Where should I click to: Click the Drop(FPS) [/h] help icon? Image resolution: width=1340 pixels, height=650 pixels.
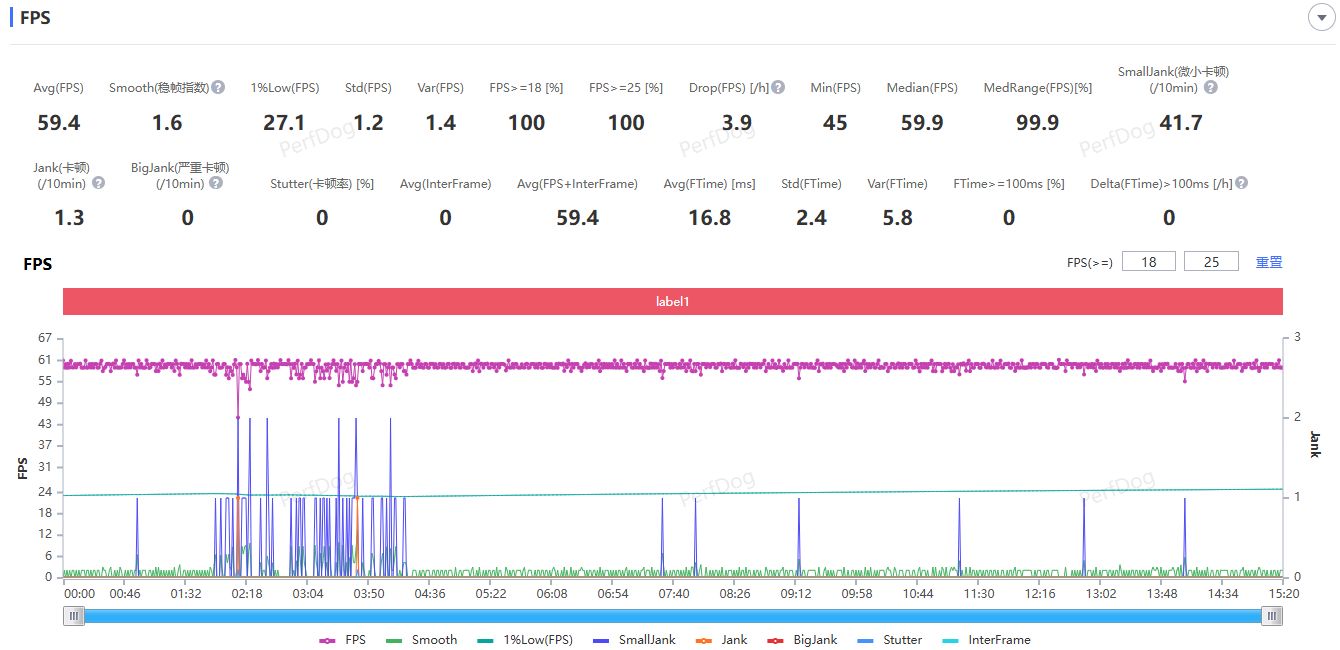point(778,87)
